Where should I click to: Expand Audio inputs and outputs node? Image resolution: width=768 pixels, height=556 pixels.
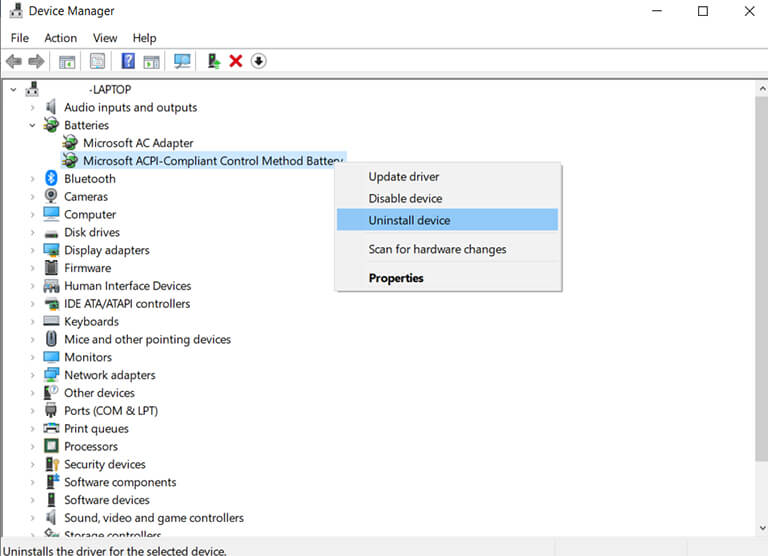(x=32, y=107)
